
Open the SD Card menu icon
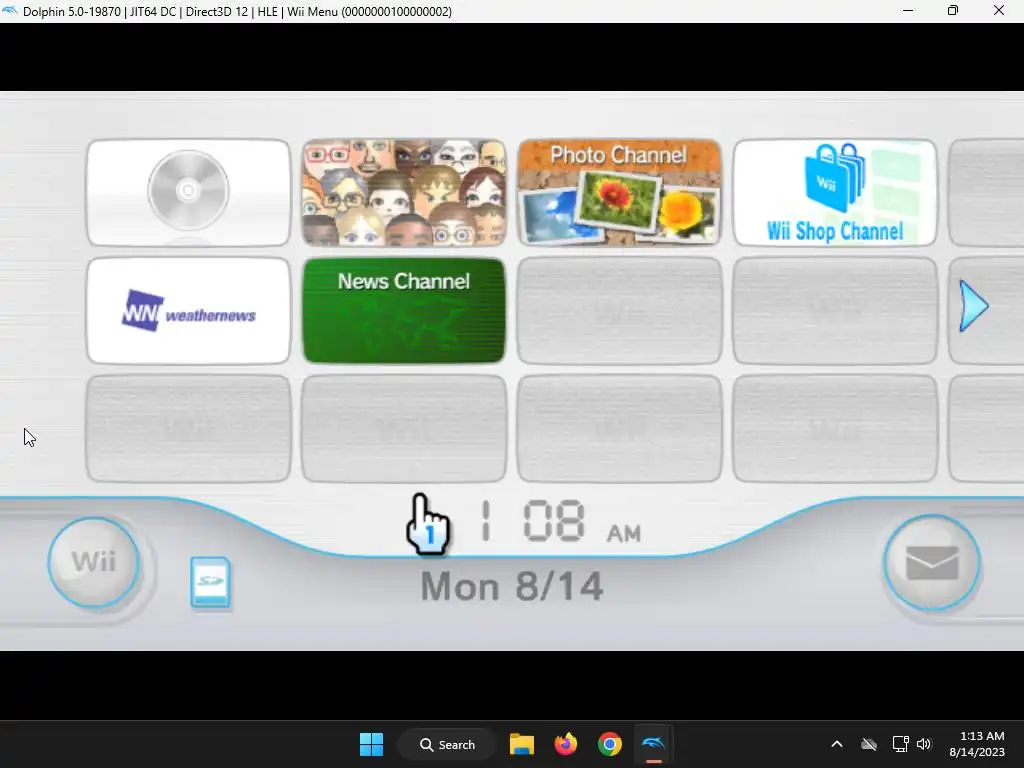click(x=210, y=582)
